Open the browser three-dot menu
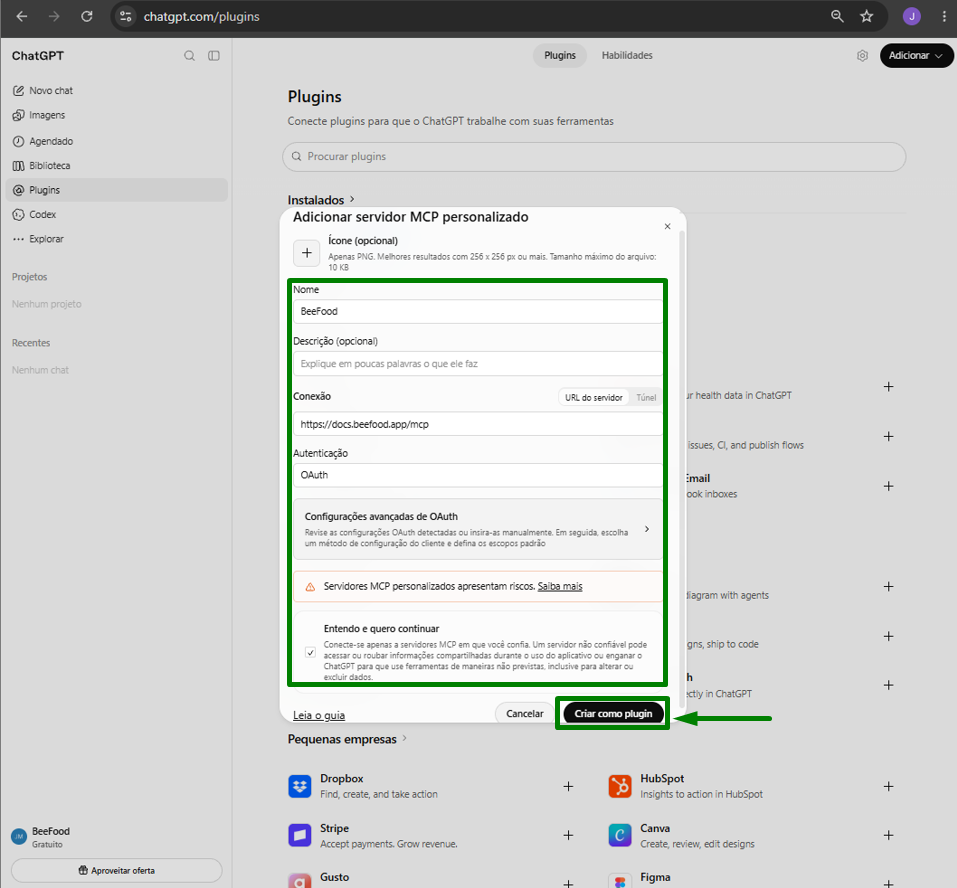 point(944,16)
